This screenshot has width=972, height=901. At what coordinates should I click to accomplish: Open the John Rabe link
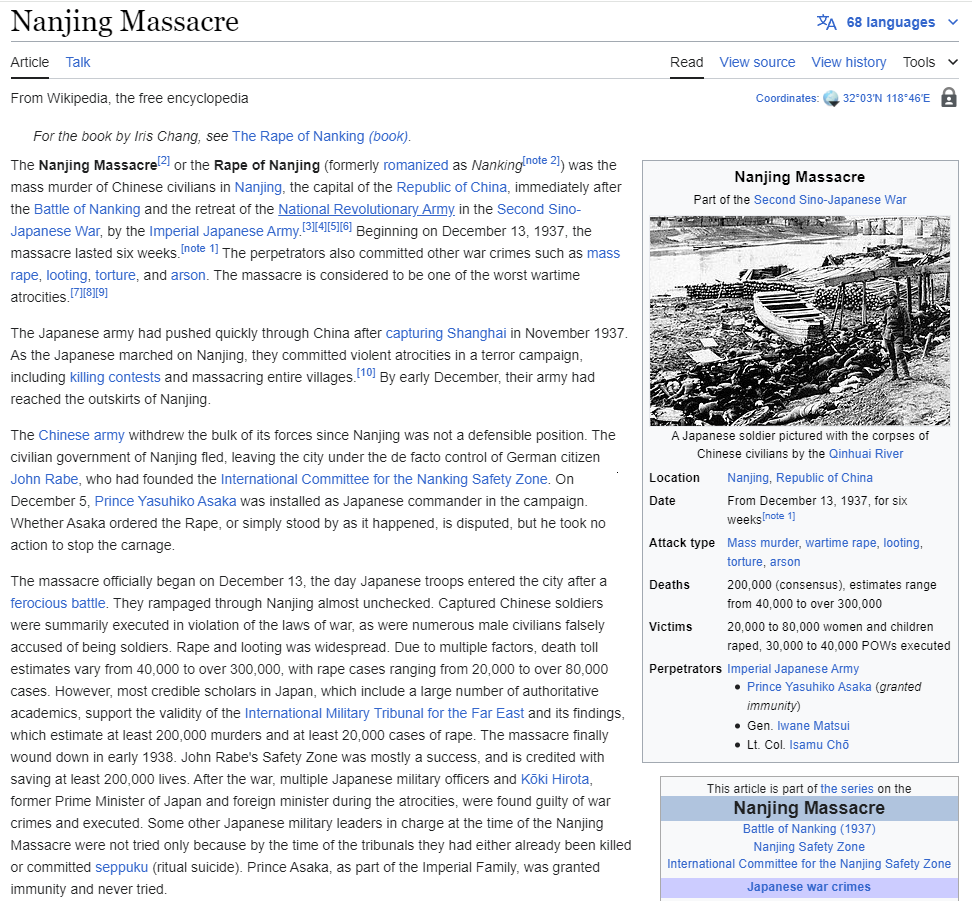44,479
